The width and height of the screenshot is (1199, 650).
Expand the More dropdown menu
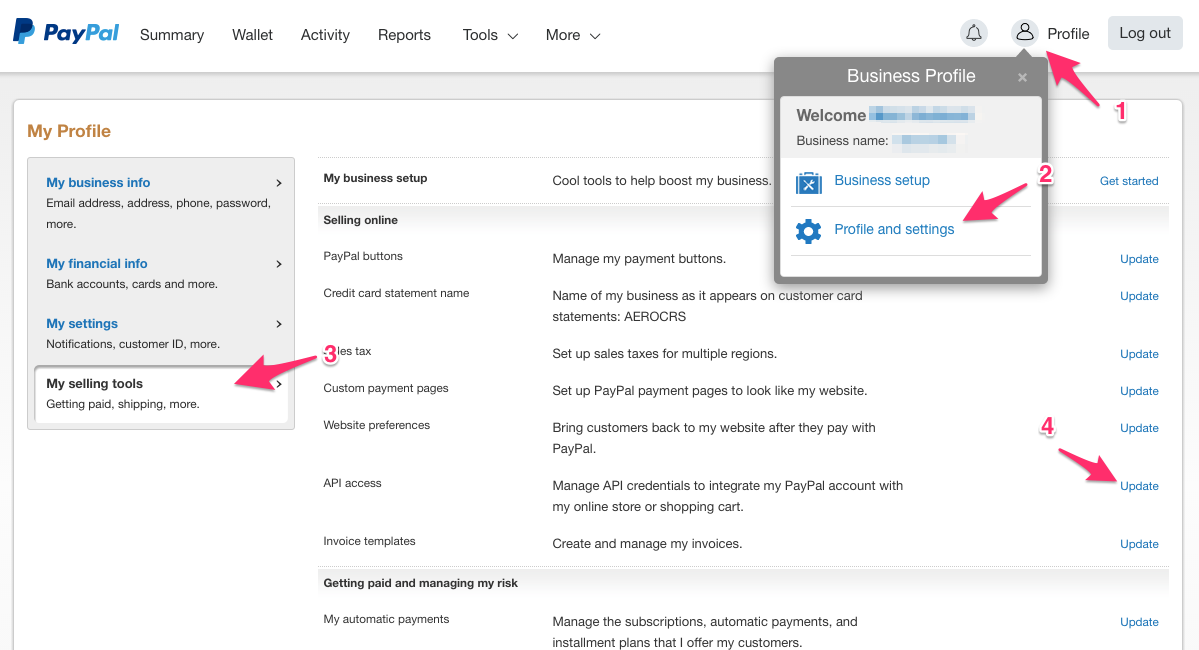click(x=573, y=35)
